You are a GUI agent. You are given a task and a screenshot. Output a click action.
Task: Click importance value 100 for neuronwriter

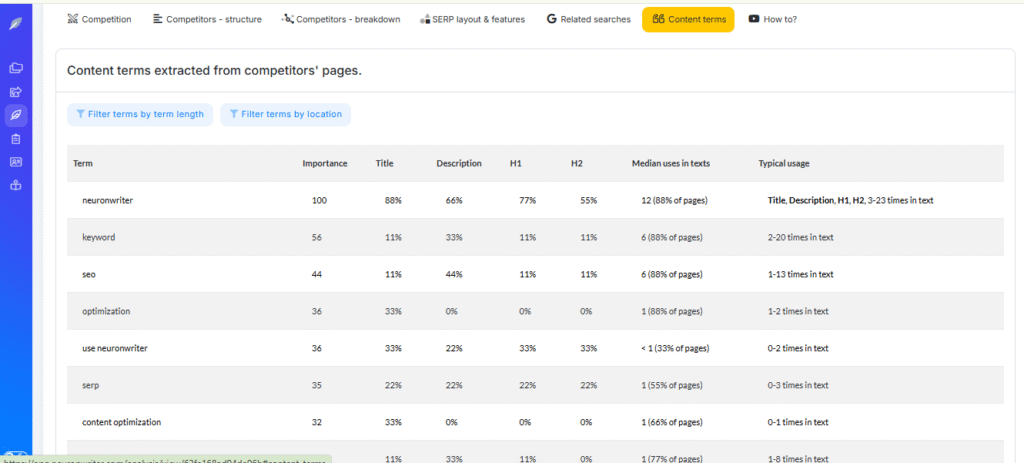pyautogui.click(x=319, y=200)
